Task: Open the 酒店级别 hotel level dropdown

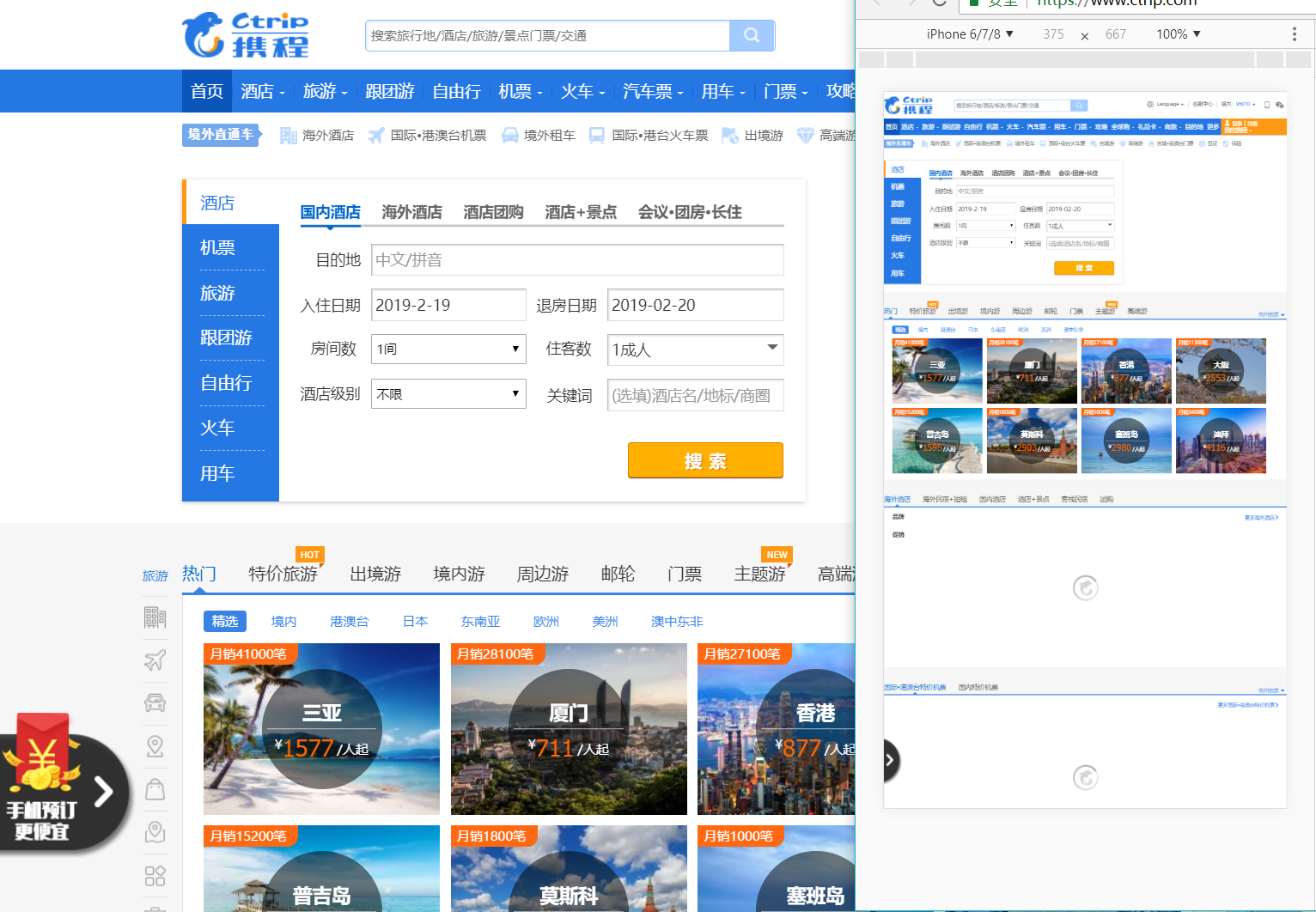Action: (448, 394)
